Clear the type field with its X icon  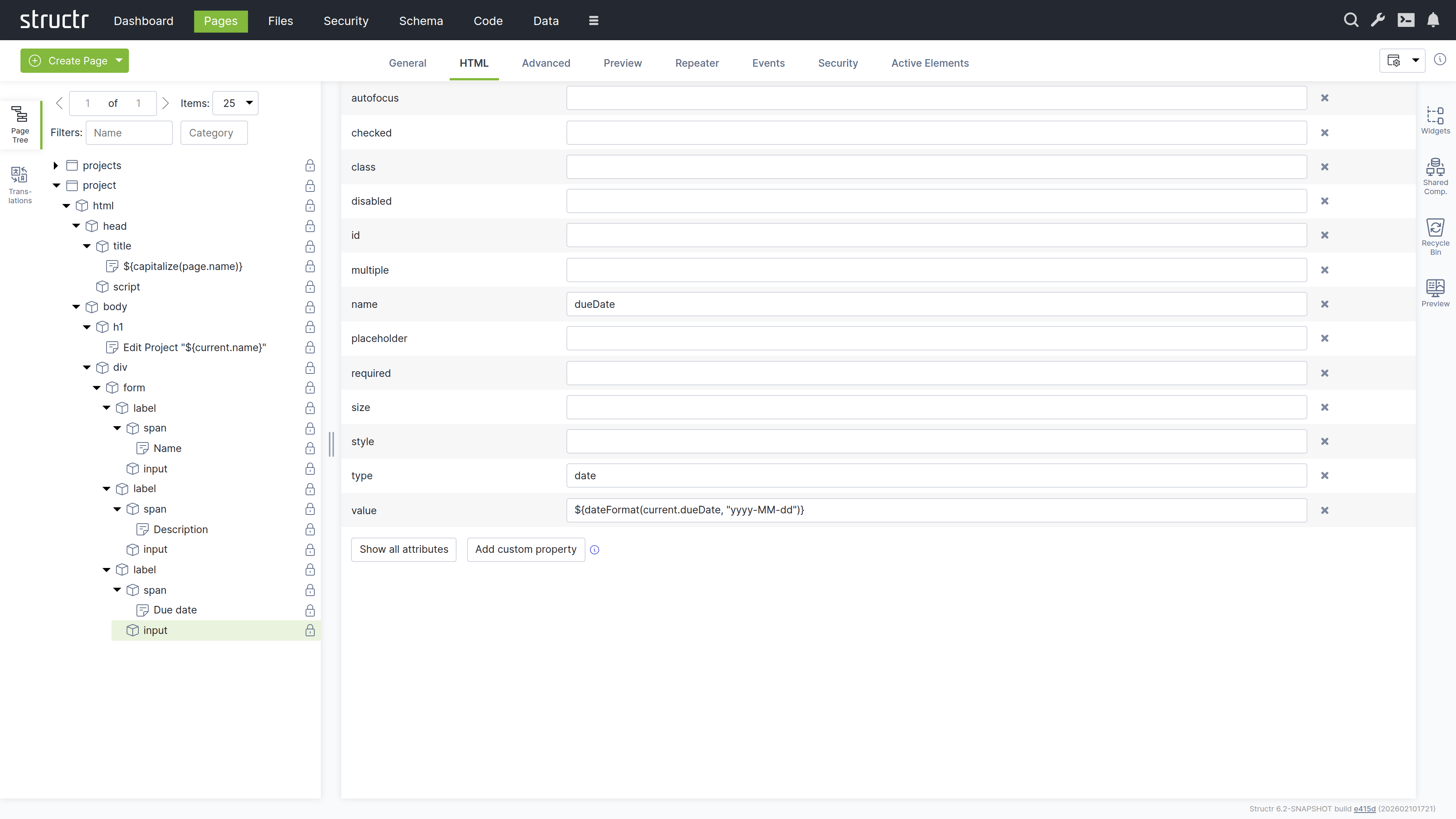pos(1325,475)
